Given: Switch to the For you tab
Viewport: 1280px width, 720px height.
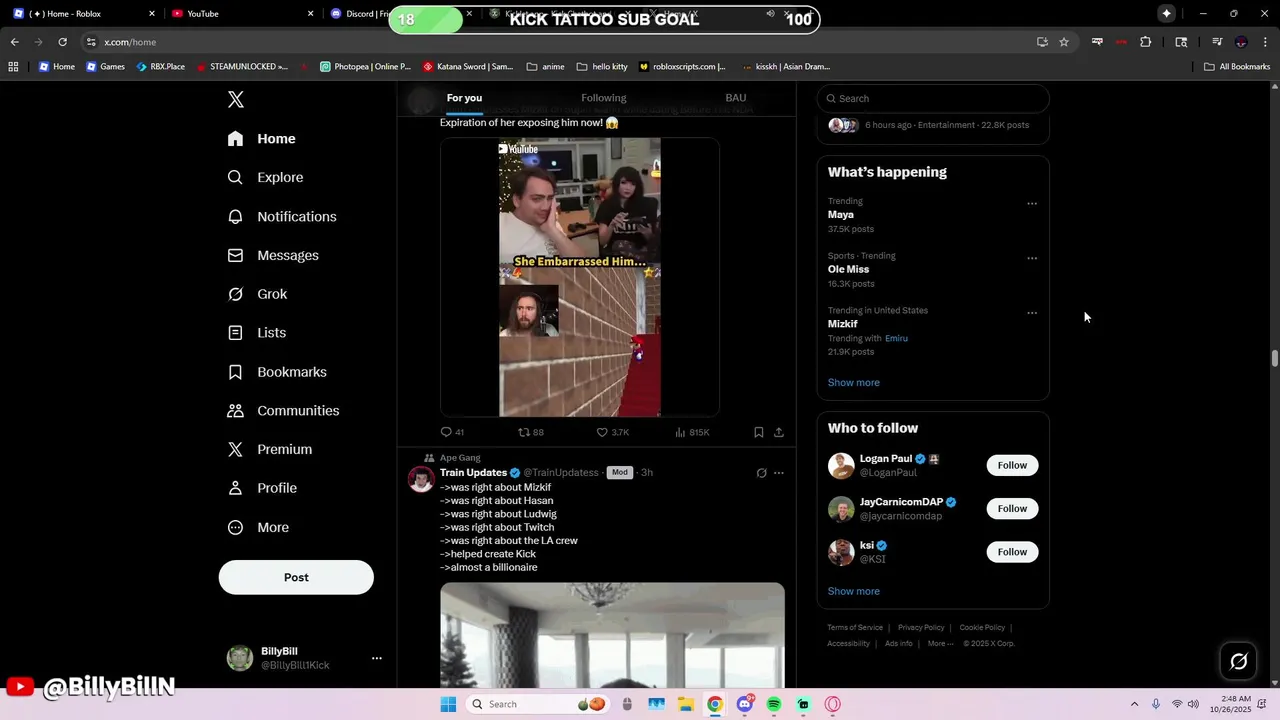Looking at the screenshot, I should (x=464, y=98).
